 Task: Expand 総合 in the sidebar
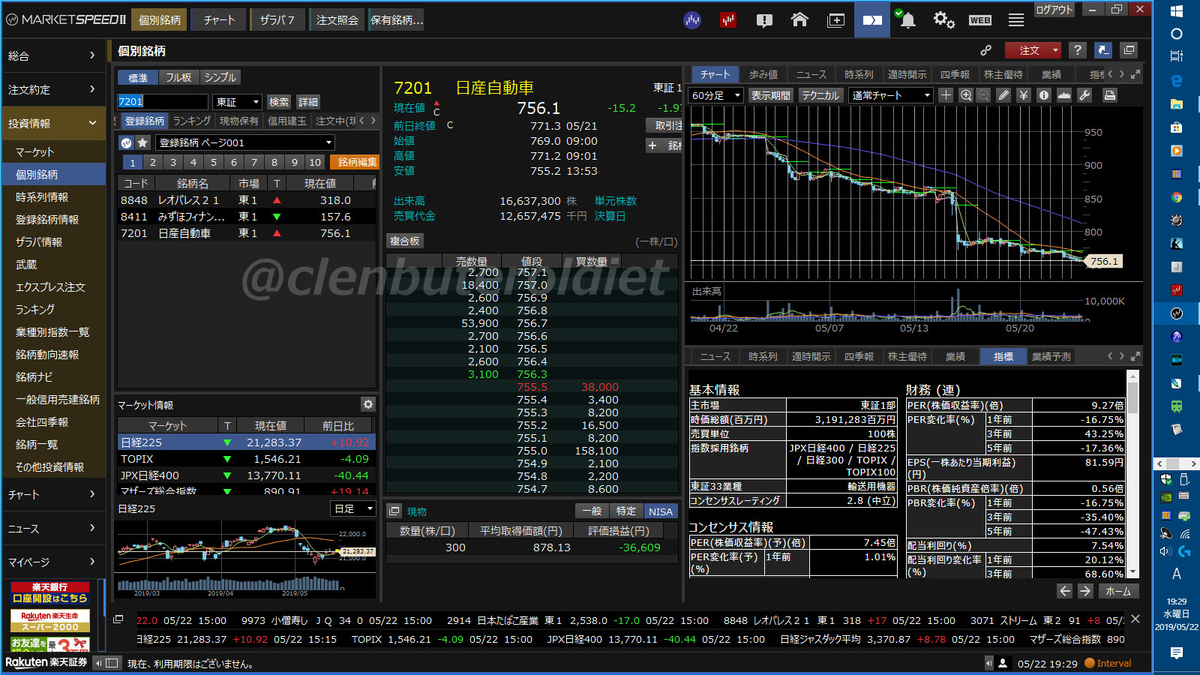52,56
